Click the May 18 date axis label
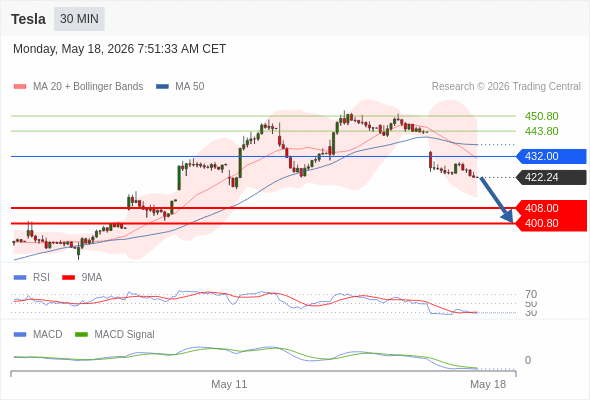The image size is (590, 400). (x=488, y=385)
